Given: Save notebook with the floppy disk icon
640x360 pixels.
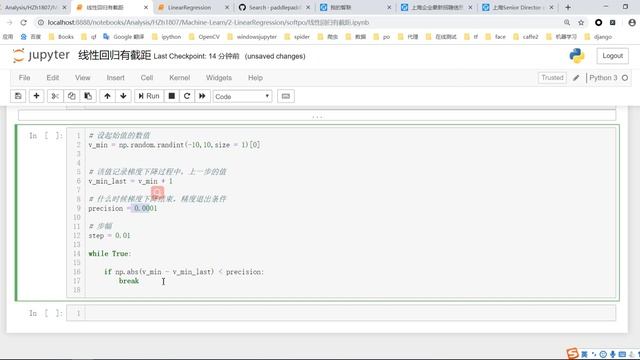Looking at the screenshot, I should [18, 96].
